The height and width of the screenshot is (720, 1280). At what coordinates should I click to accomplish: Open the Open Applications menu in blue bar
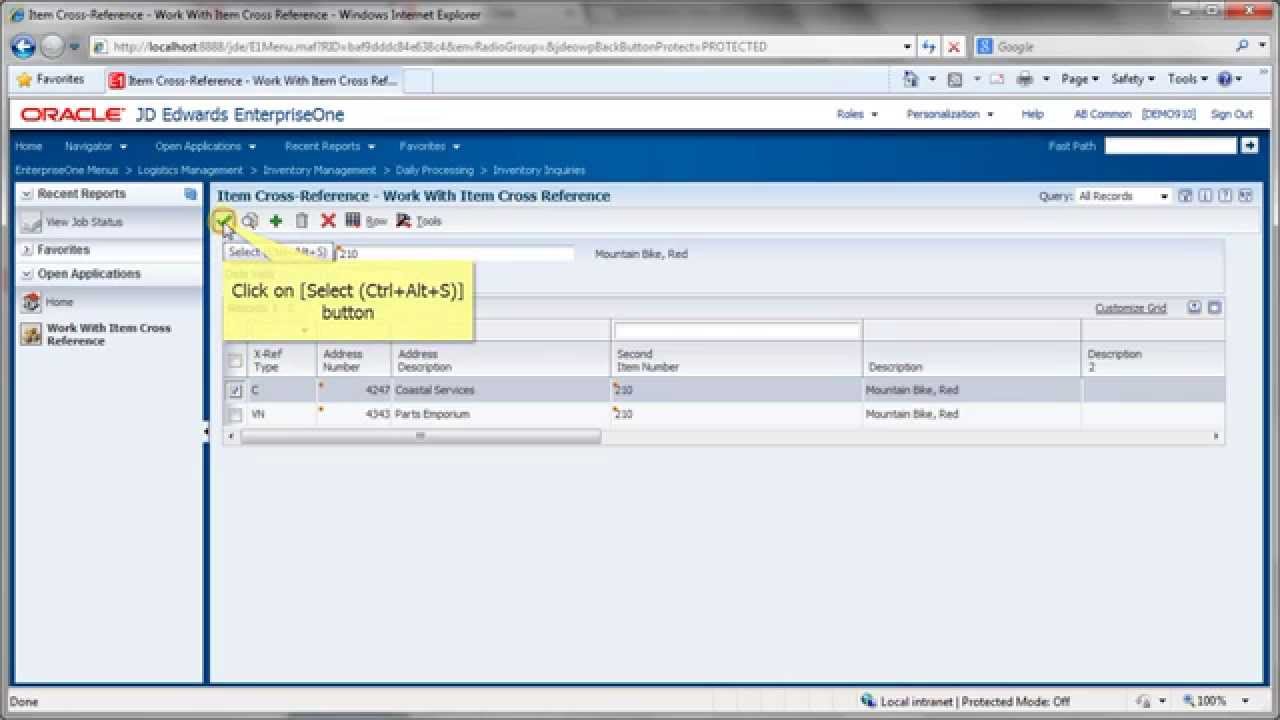(x=205, y=146)
